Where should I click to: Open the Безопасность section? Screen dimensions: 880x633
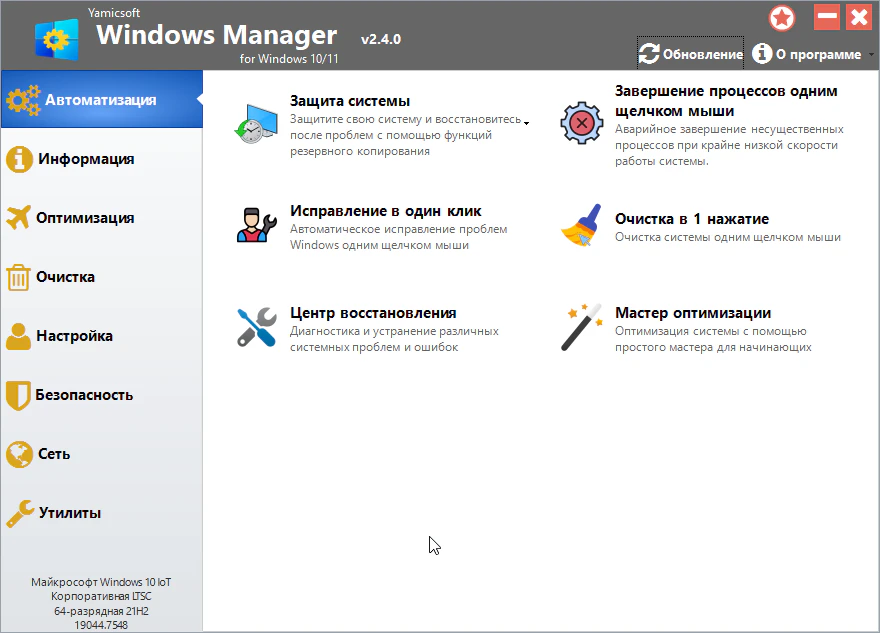point(102,395)
